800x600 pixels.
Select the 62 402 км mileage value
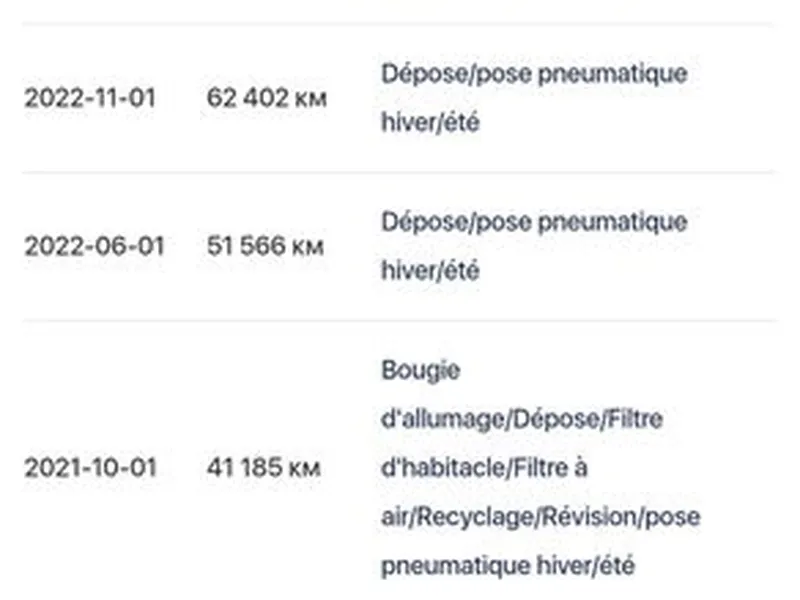click(x=266, y=99)
